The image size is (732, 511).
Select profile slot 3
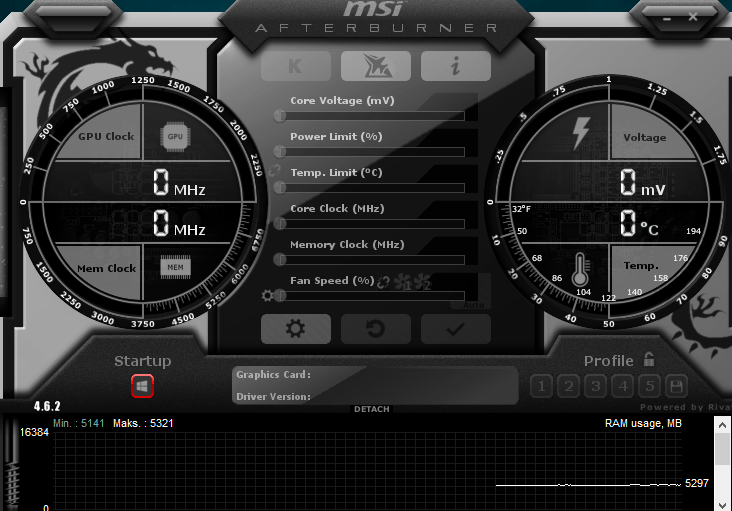coord(596,386)
